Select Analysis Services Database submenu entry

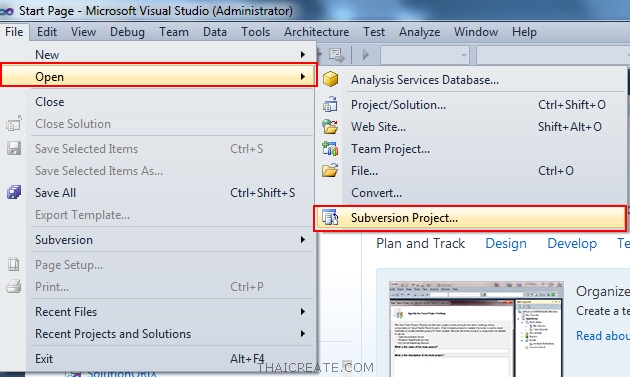(x=471, y=80)
